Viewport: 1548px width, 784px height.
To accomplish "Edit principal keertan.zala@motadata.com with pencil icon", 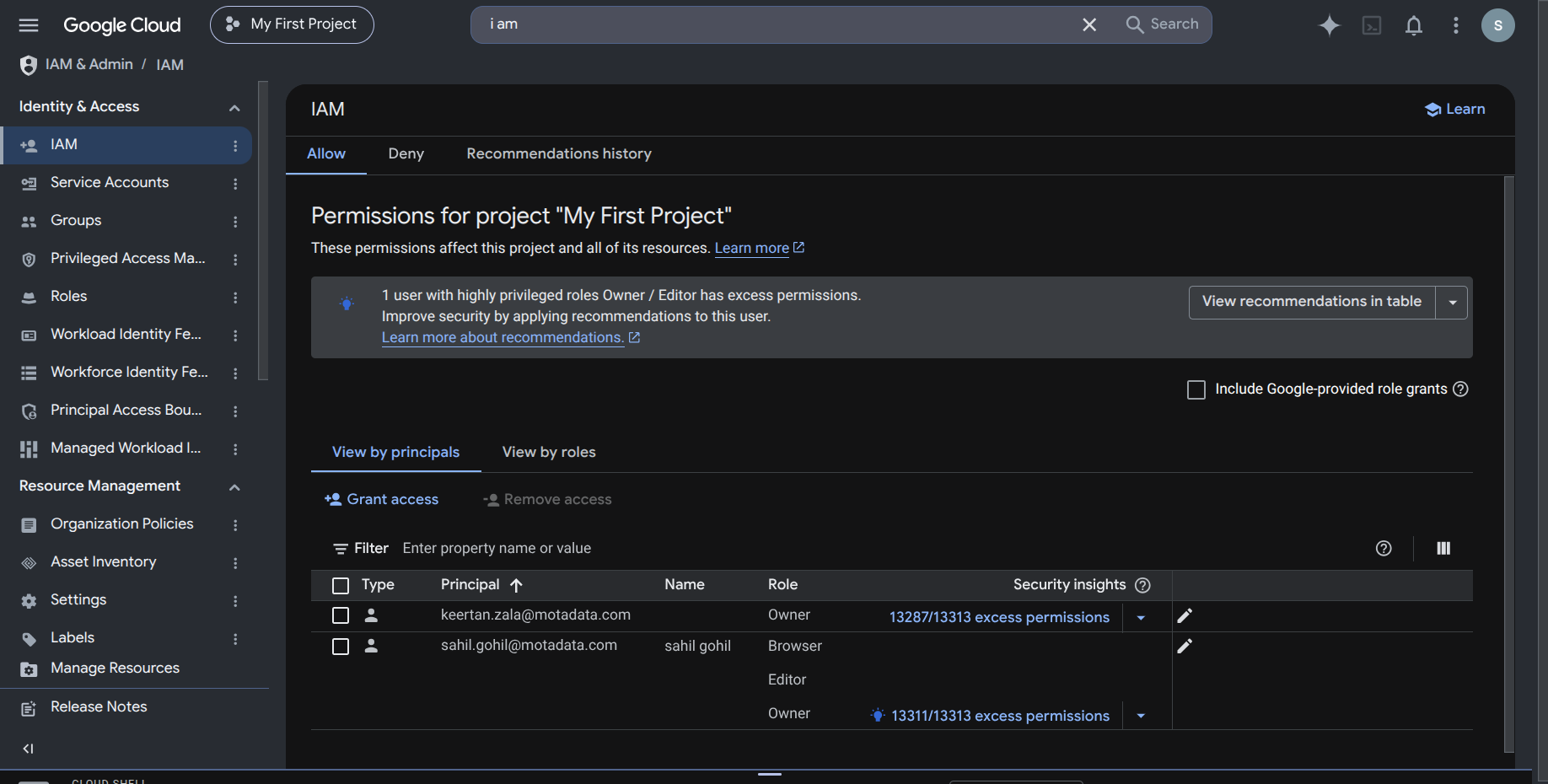I will pyautogui.click(x=1185, y=616).
